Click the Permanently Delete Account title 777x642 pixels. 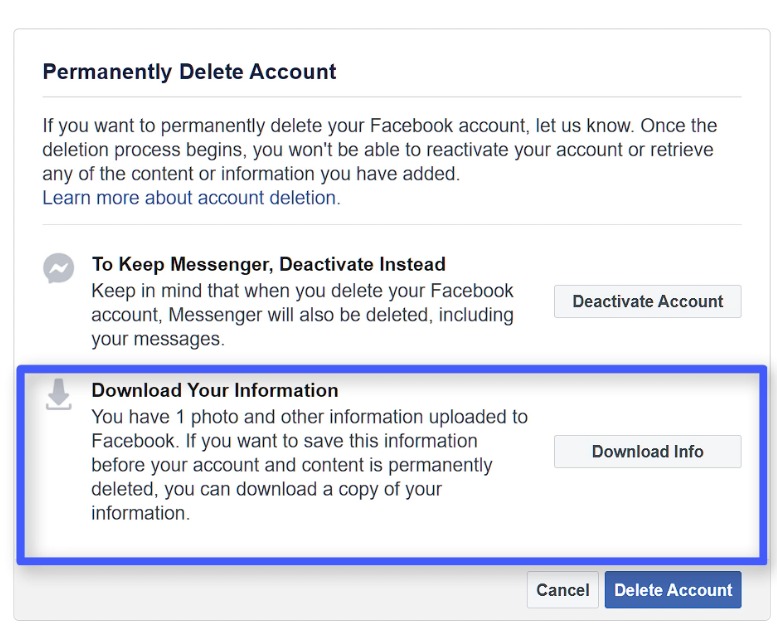pyautogui.click(x=189, y=71)
